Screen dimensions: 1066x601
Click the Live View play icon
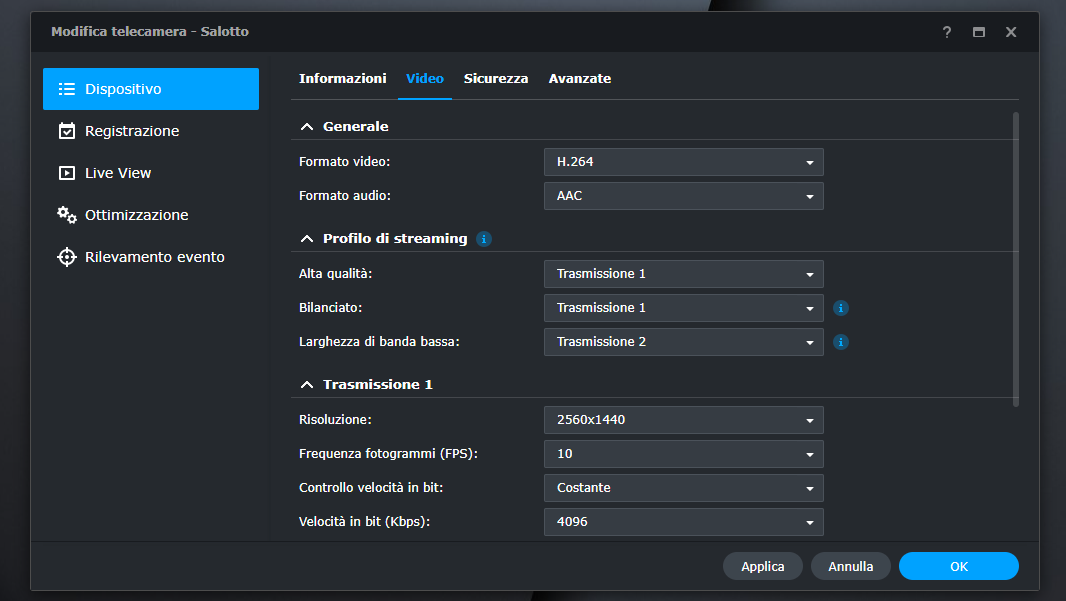[67, 173]
